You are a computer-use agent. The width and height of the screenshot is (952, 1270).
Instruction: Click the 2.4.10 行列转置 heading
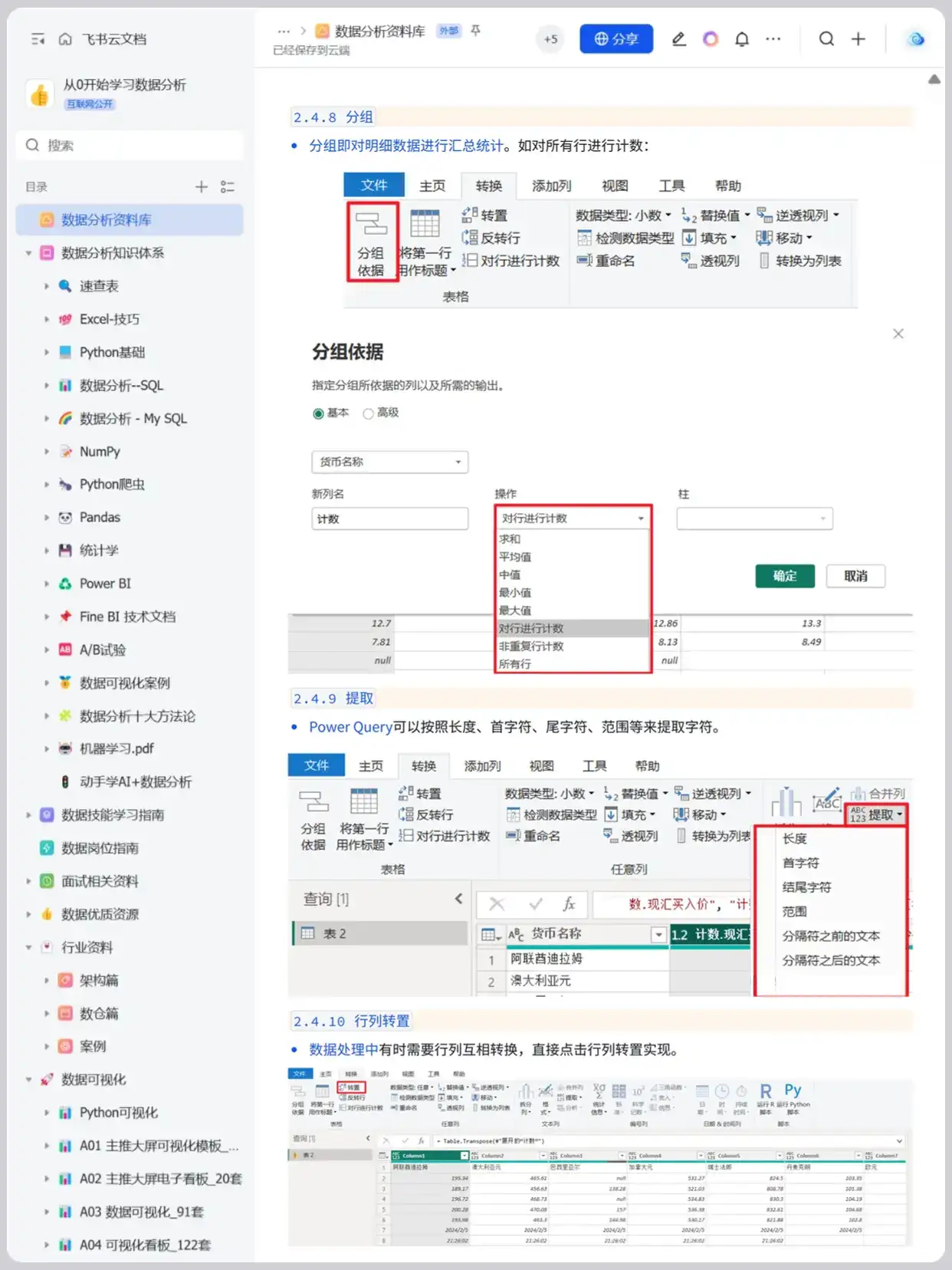tap(351, 1022)
